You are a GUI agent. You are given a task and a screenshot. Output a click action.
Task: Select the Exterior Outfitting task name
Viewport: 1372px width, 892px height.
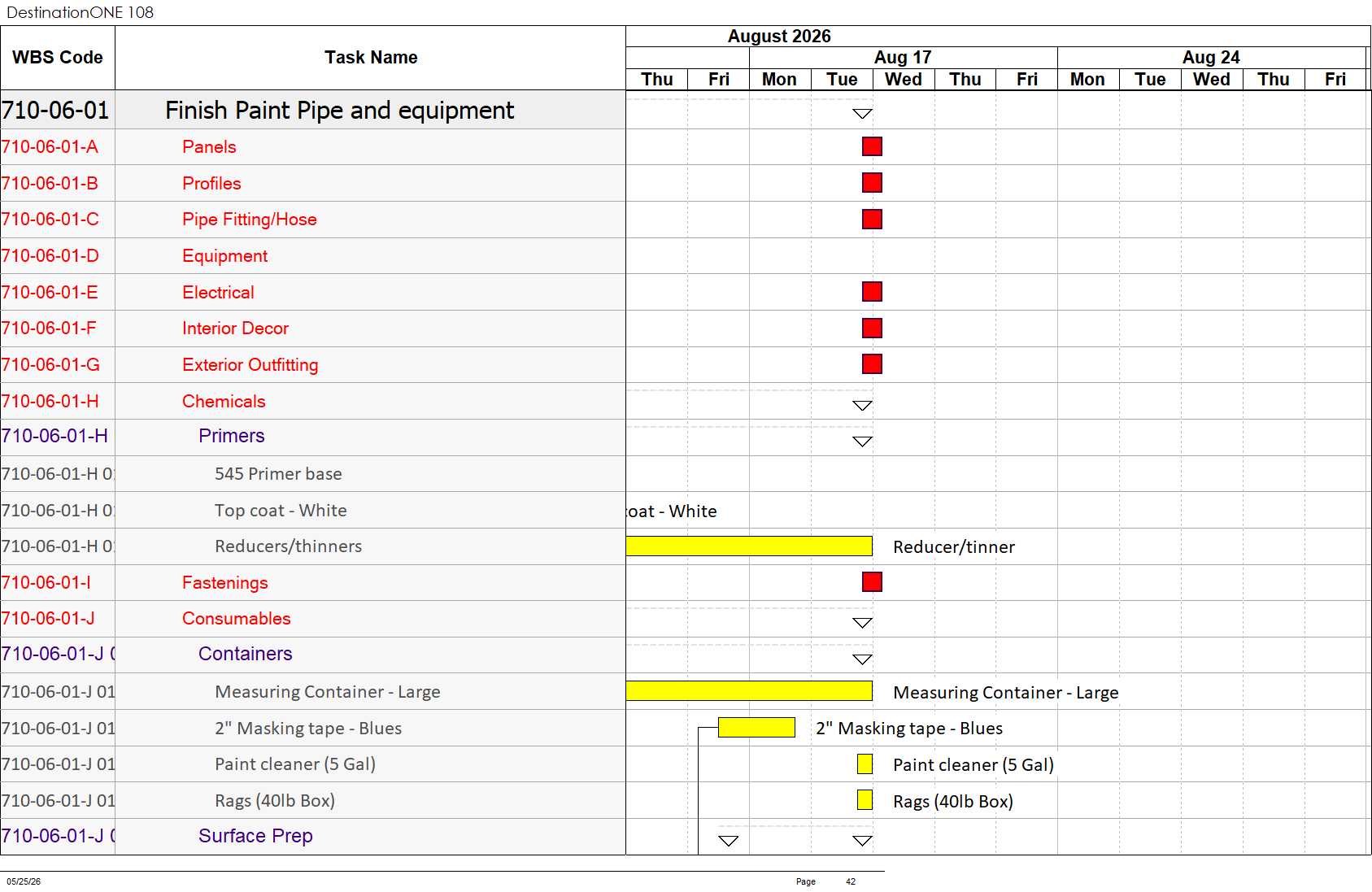pyautogui.click(x=250, y=365)
